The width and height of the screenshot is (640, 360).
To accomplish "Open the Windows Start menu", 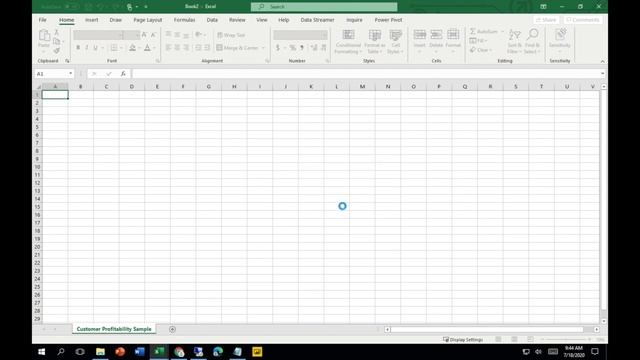I will [42, 351].
